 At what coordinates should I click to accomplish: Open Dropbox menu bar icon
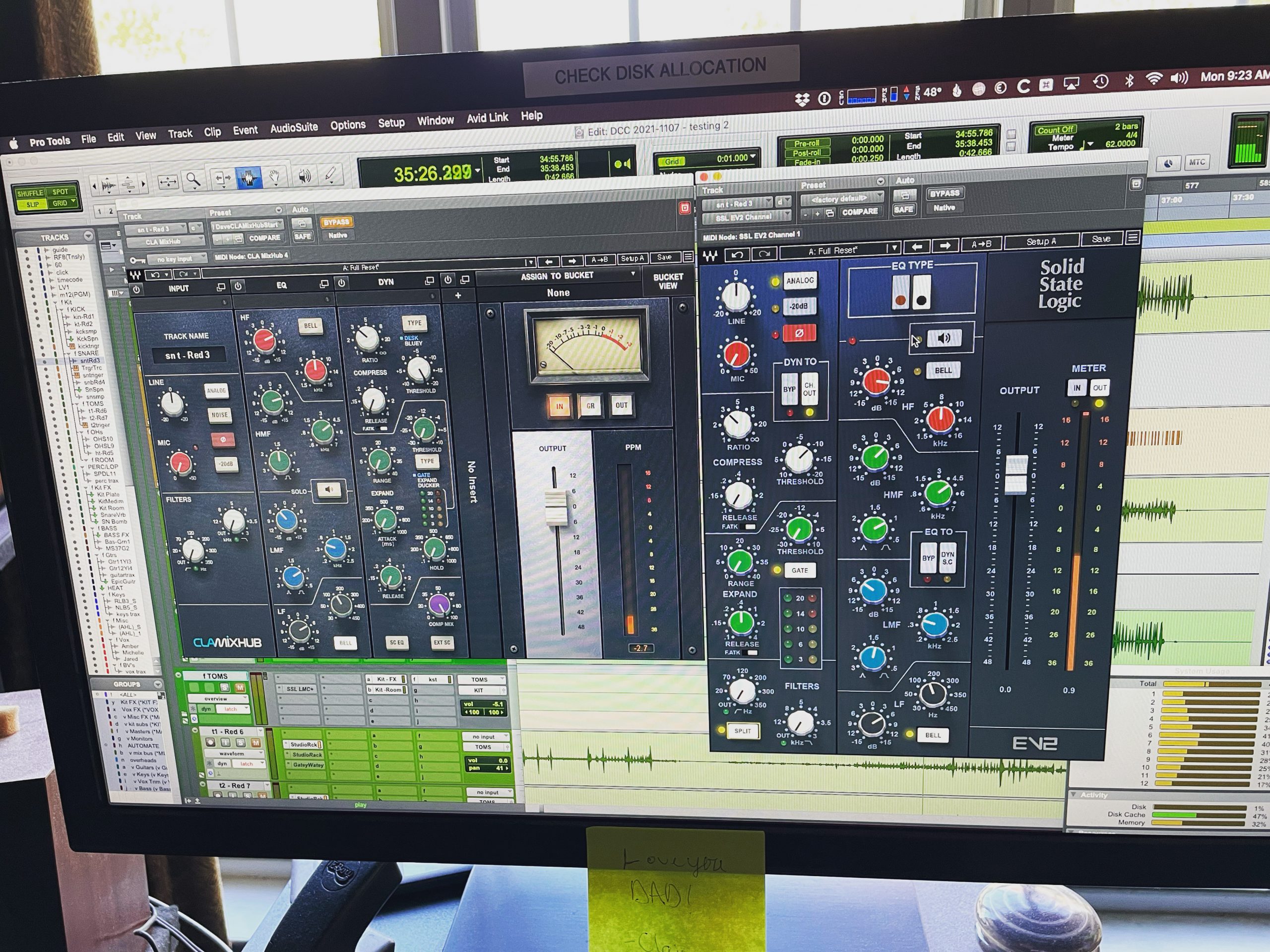802,100
